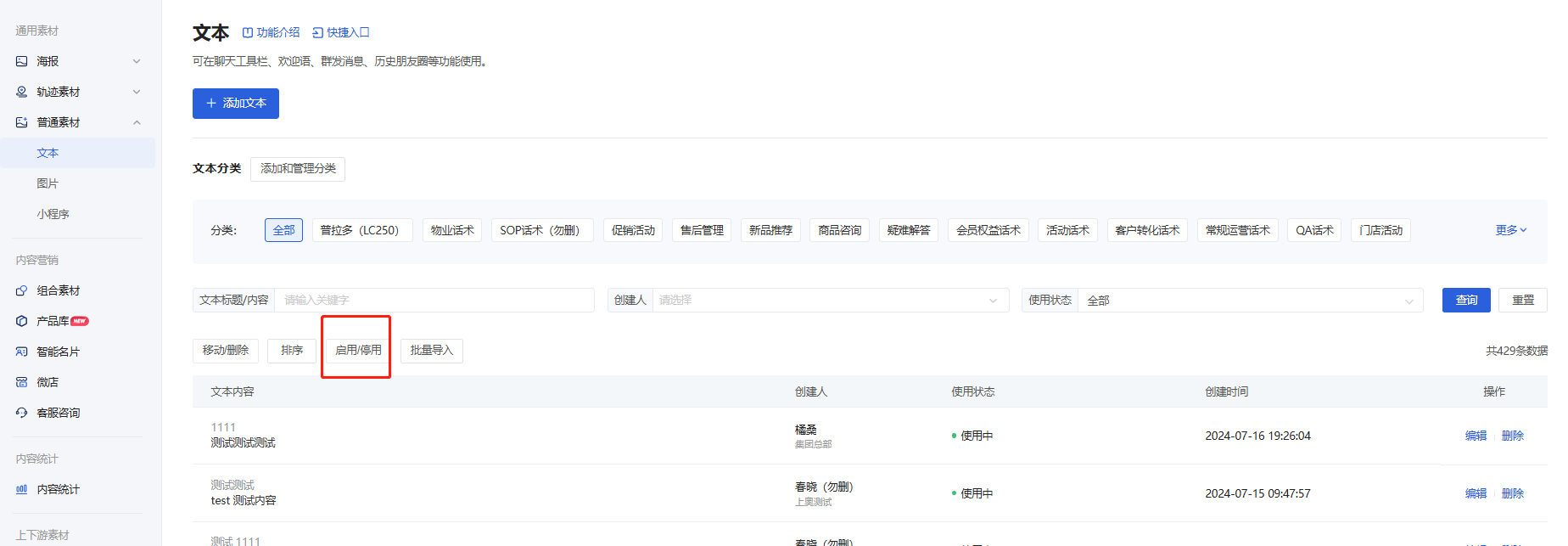Click the 普通素材 sidebar icon
The image size is (1568, 546).
point(22,122)
